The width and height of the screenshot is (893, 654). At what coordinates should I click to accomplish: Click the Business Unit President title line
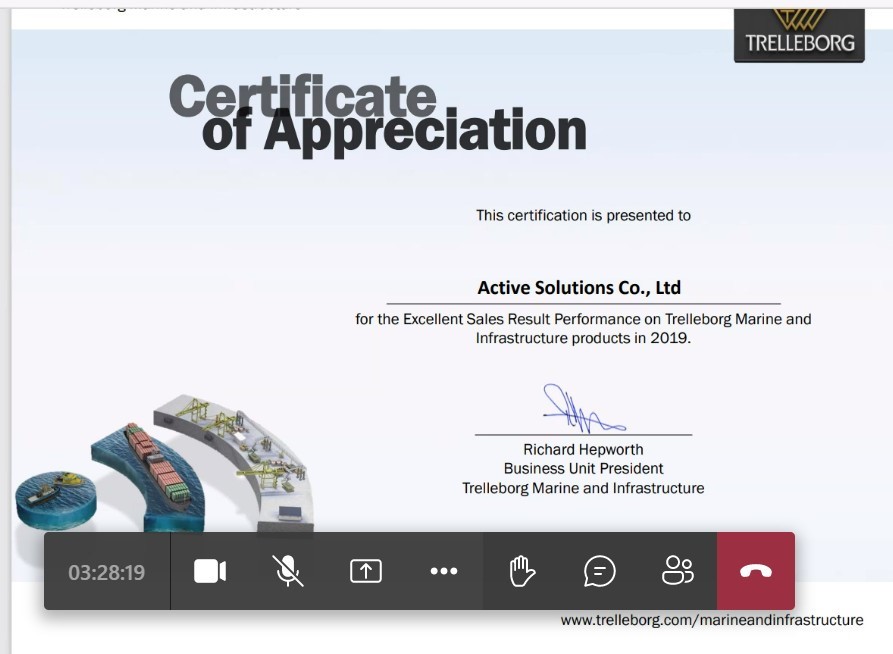click(583, 468)
